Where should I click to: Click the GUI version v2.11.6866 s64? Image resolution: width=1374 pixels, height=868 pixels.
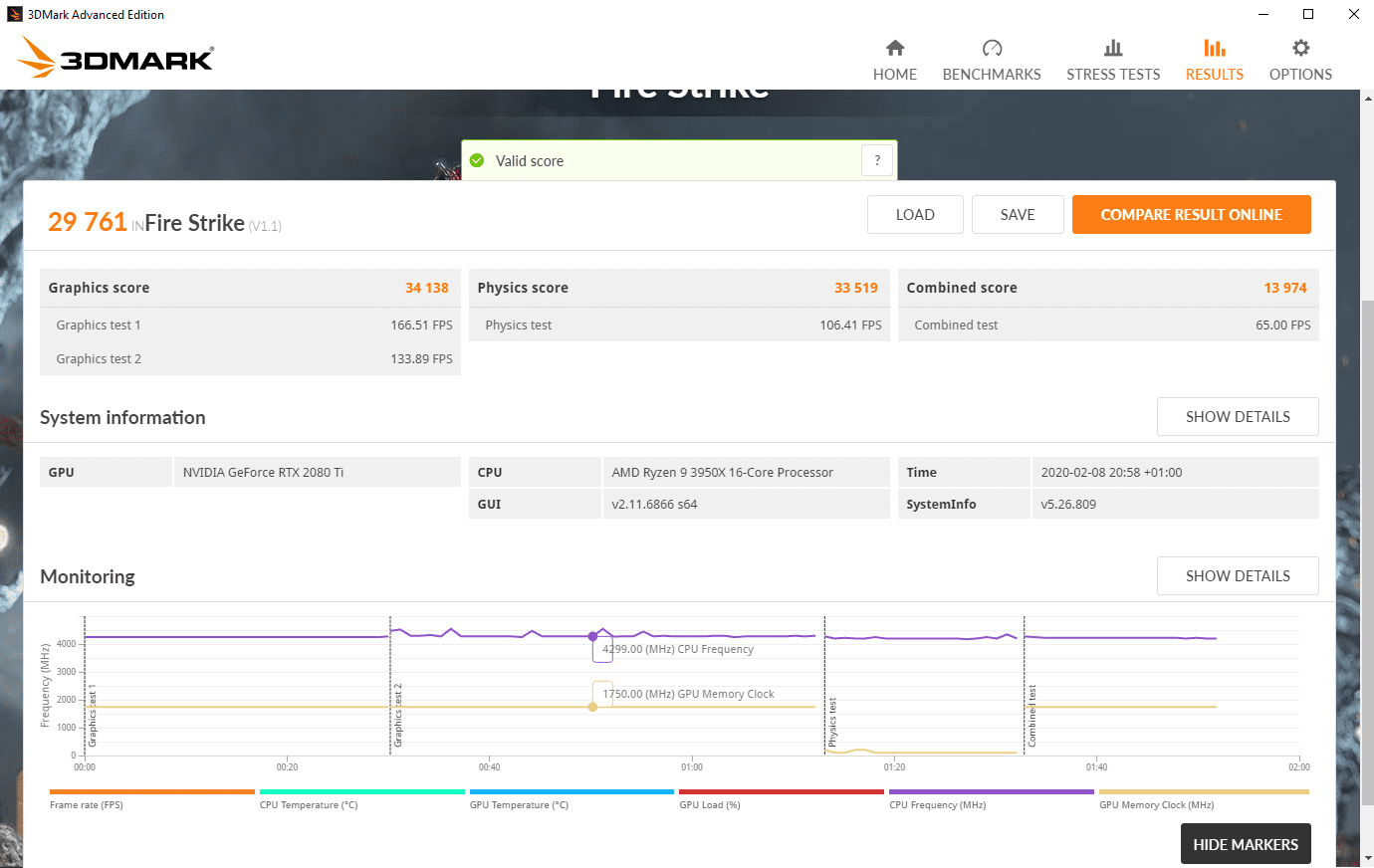click(x=654, y=505)
